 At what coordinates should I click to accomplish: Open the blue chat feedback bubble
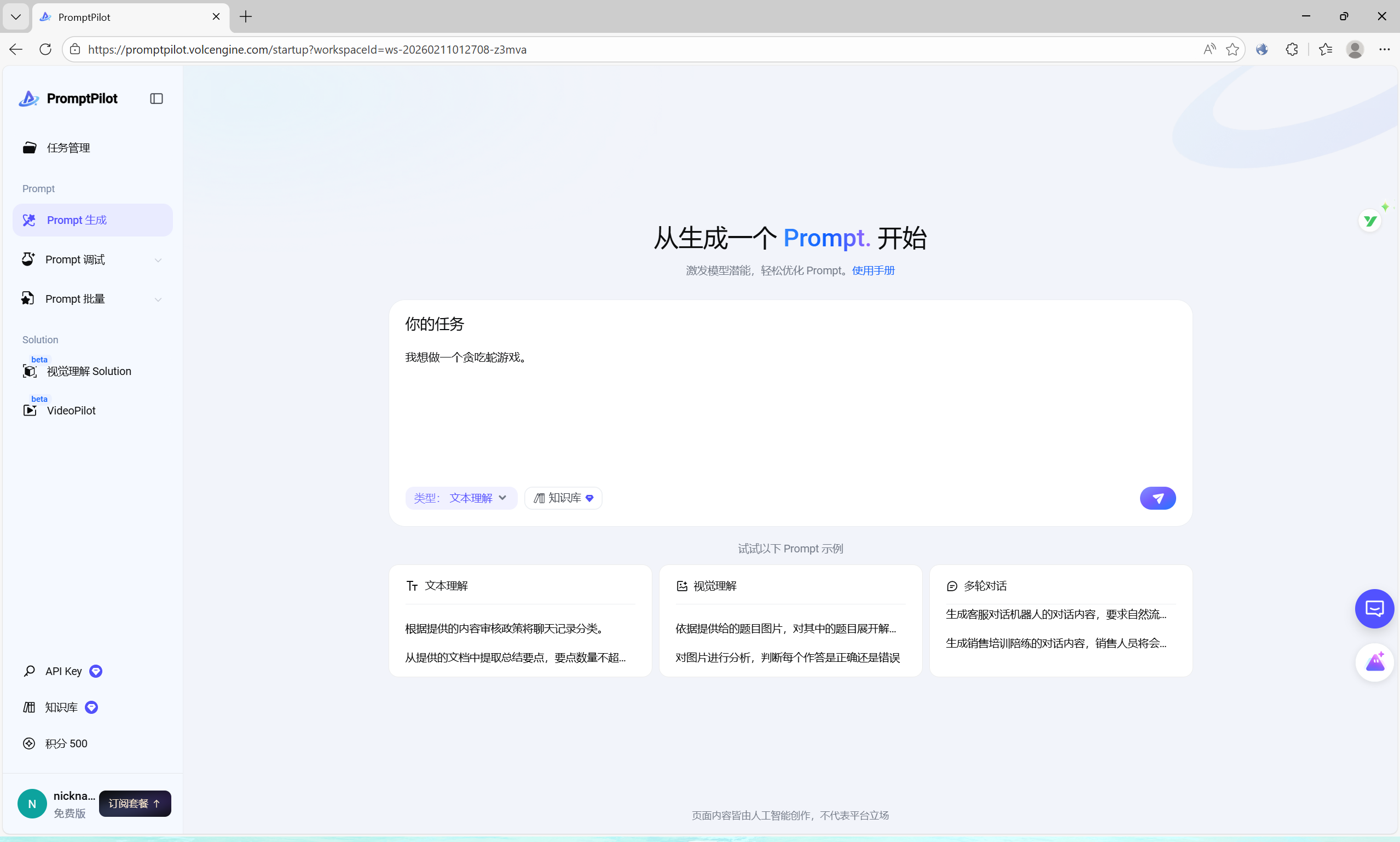1374,609
